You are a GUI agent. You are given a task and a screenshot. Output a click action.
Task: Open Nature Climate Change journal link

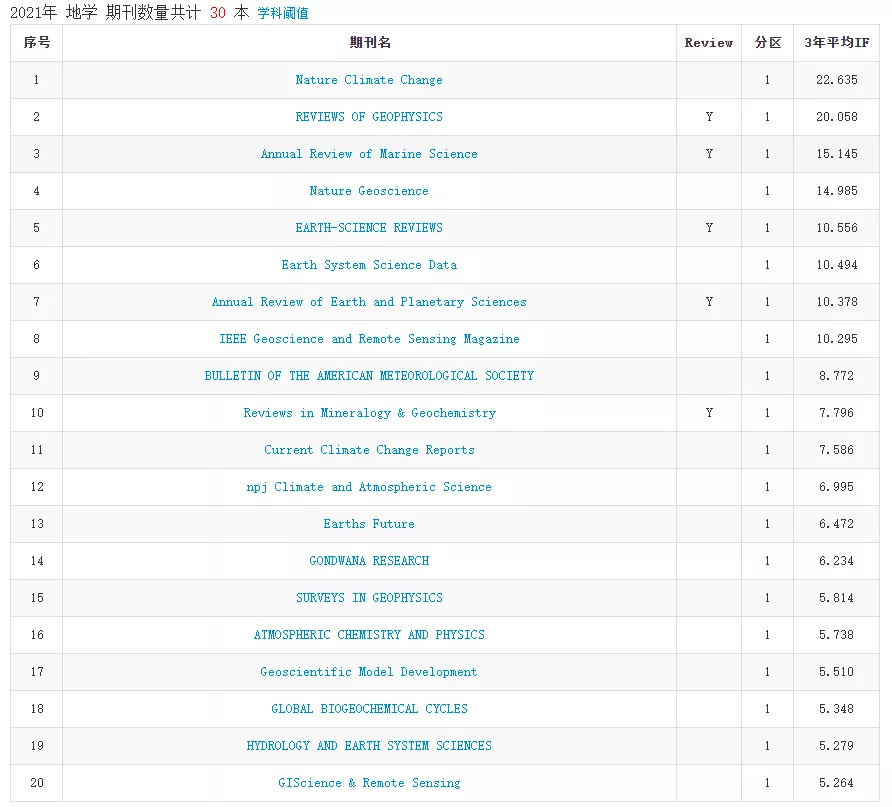[x=369, y=80]
